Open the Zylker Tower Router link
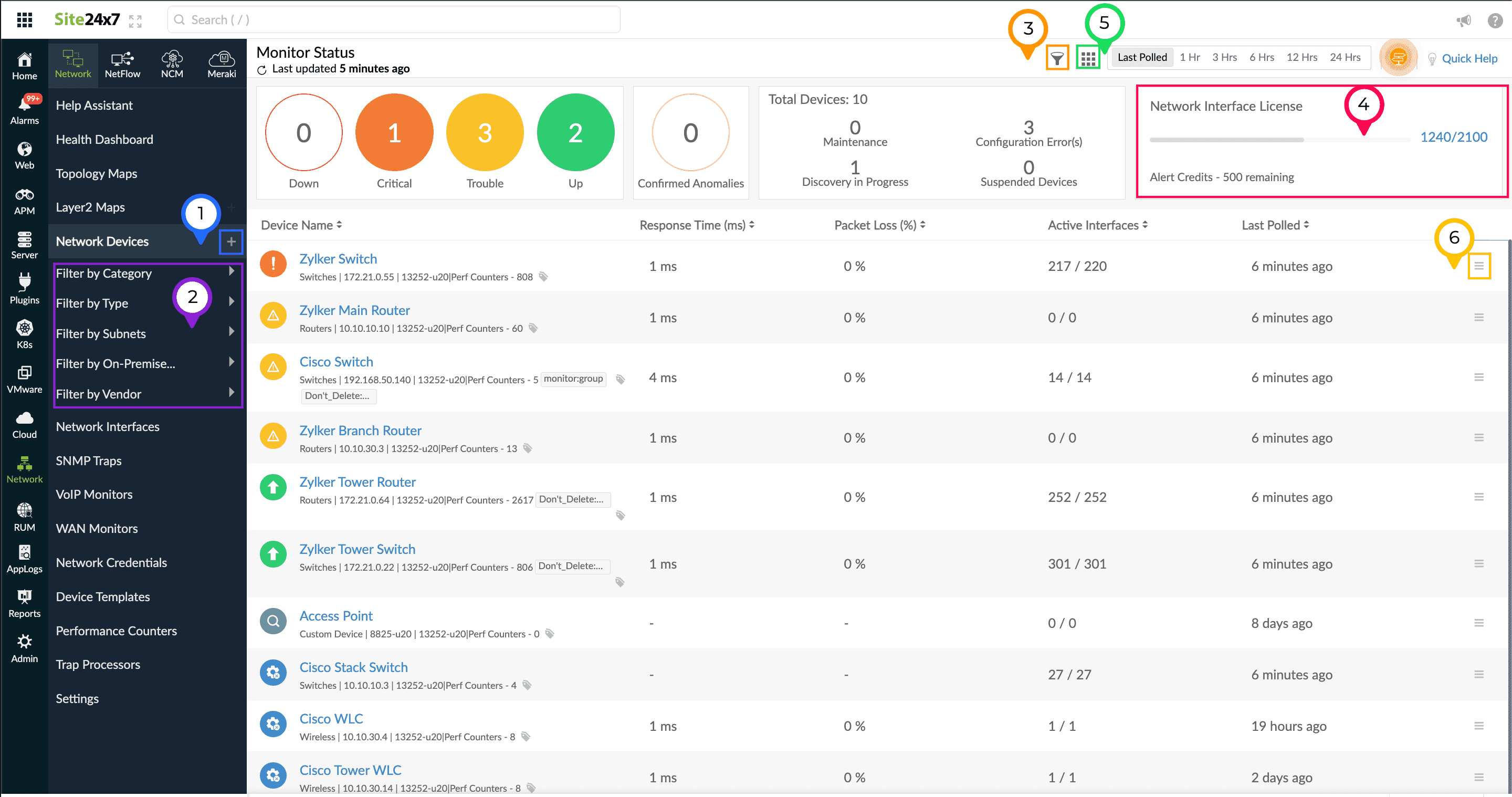The height and width of the screenshot is (797, 1512). pyautogui.click(x=357, y=482)
